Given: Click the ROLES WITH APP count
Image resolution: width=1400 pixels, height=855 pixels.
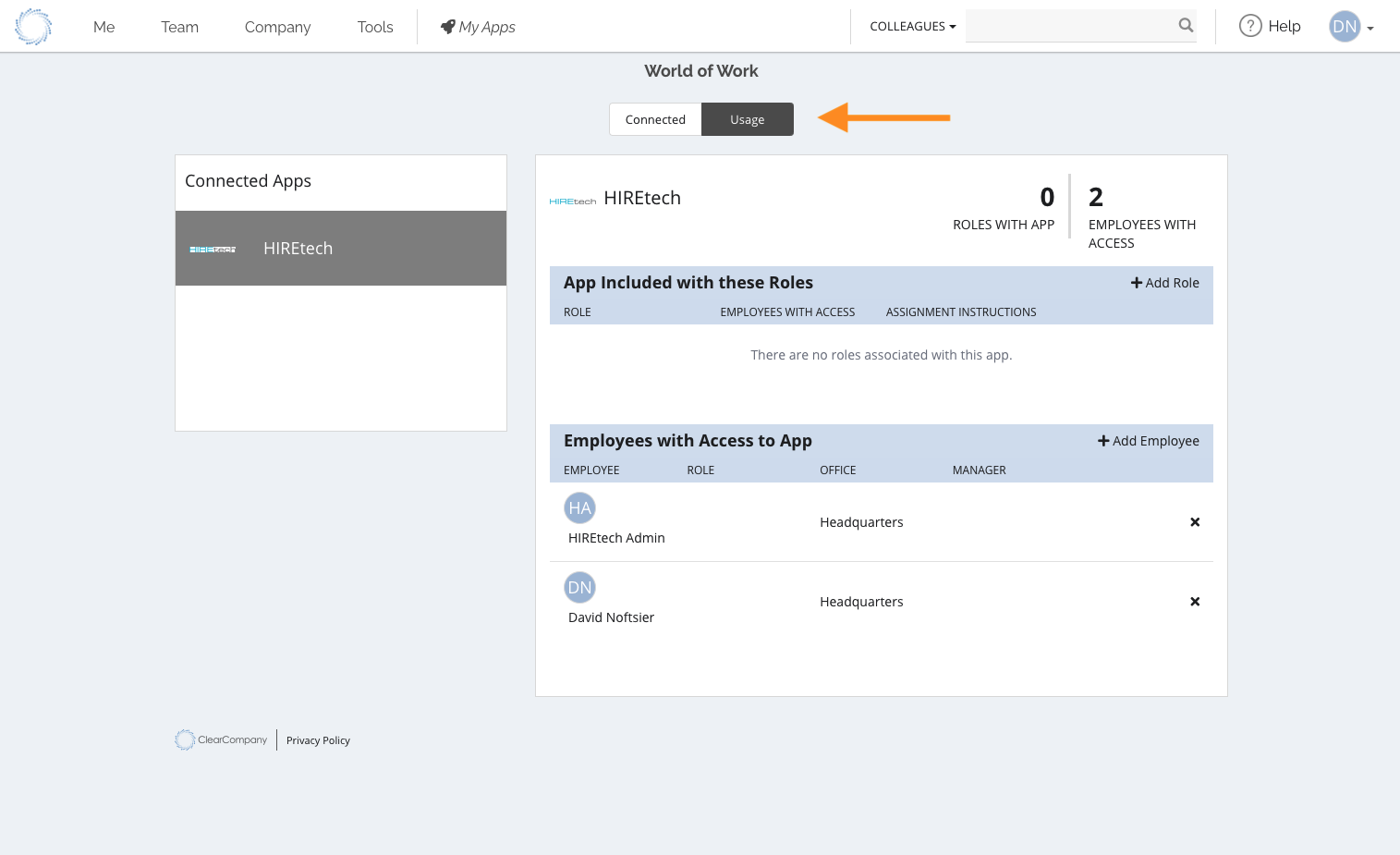Looking at the screenshot, I should 1047,197.
